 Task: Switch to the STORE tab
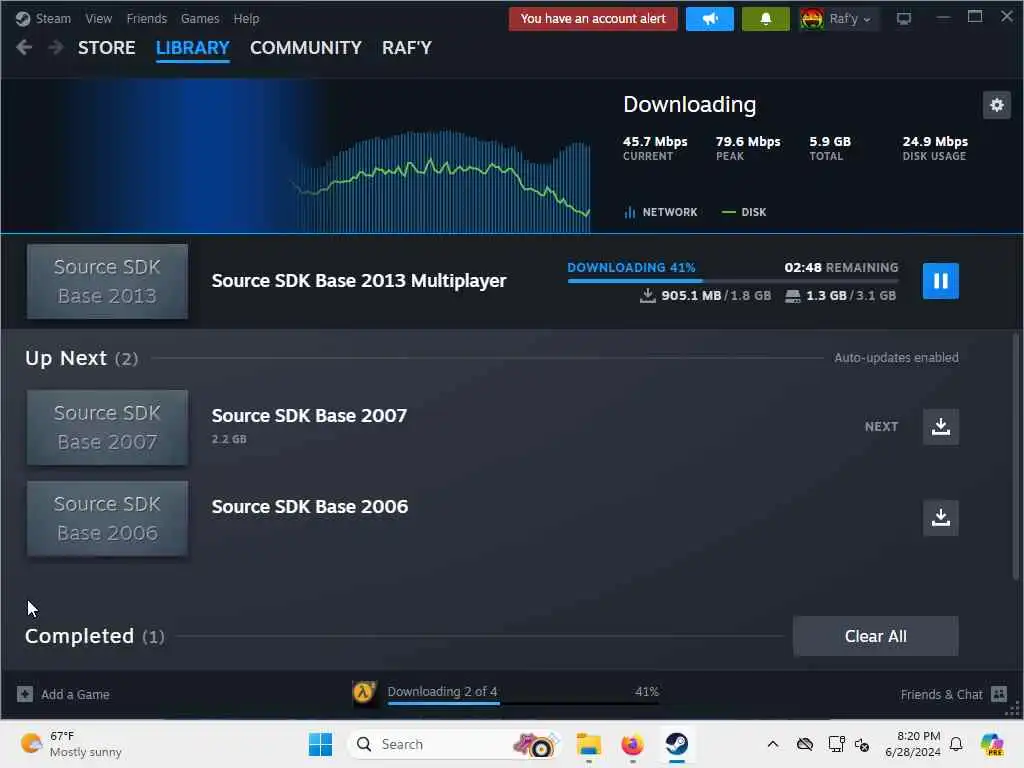coord(106,48)
